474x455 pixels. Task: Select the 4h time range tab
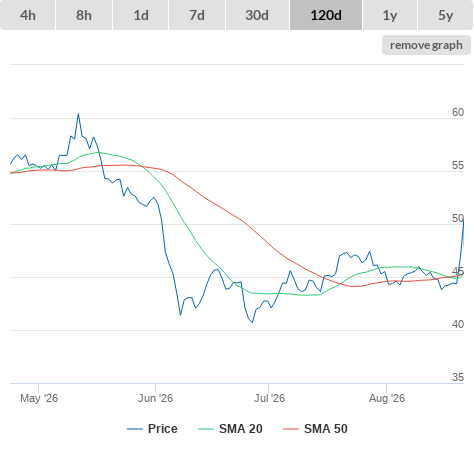pyautogui.click(x=28, y=15)
